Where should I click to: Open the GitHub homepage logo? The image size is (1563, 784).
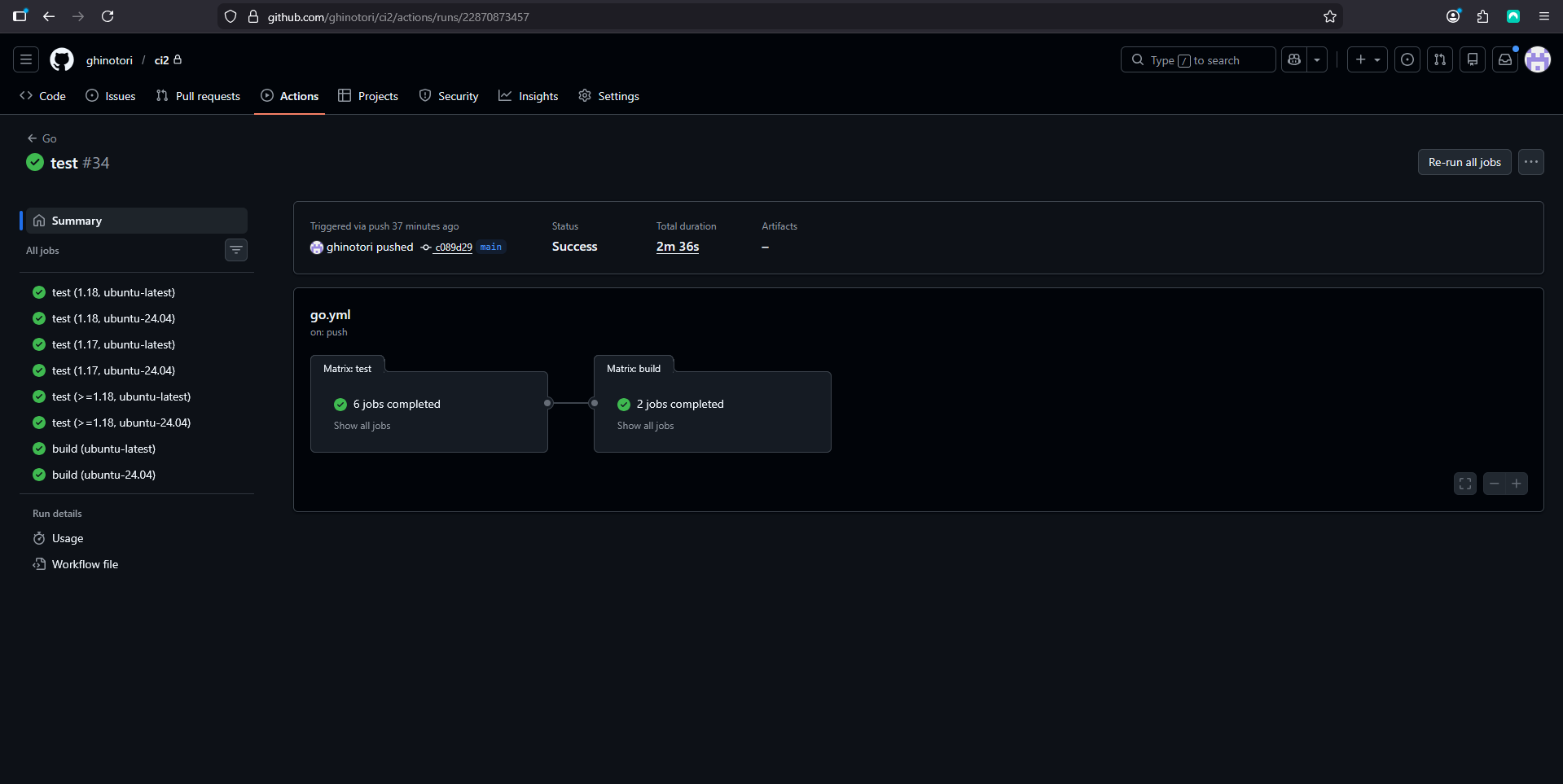(x=62, y=59)
